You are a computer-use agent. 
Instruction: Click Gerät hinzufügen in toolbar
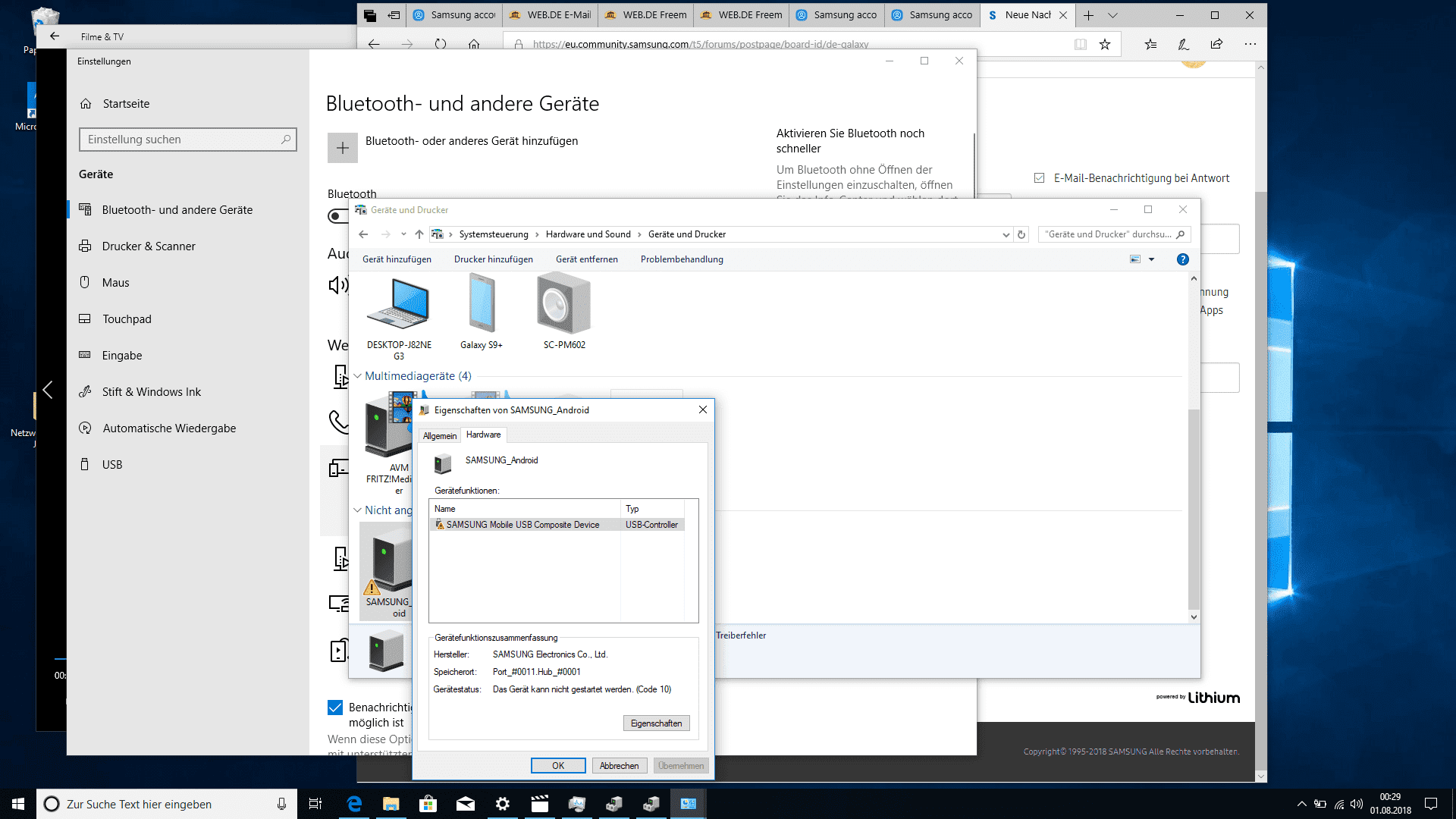[x=397, y=259]
